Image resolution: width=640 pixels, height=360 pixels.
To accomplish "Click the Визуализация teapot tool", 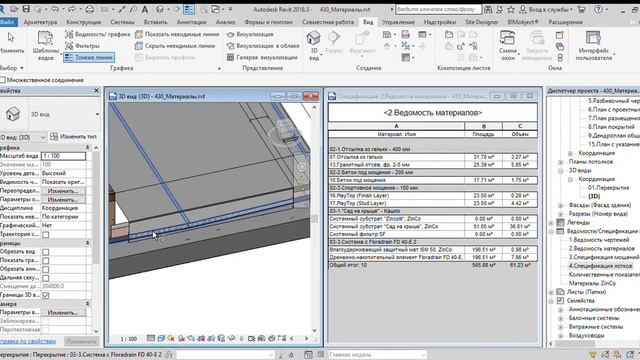I will [x=250, y=34].
